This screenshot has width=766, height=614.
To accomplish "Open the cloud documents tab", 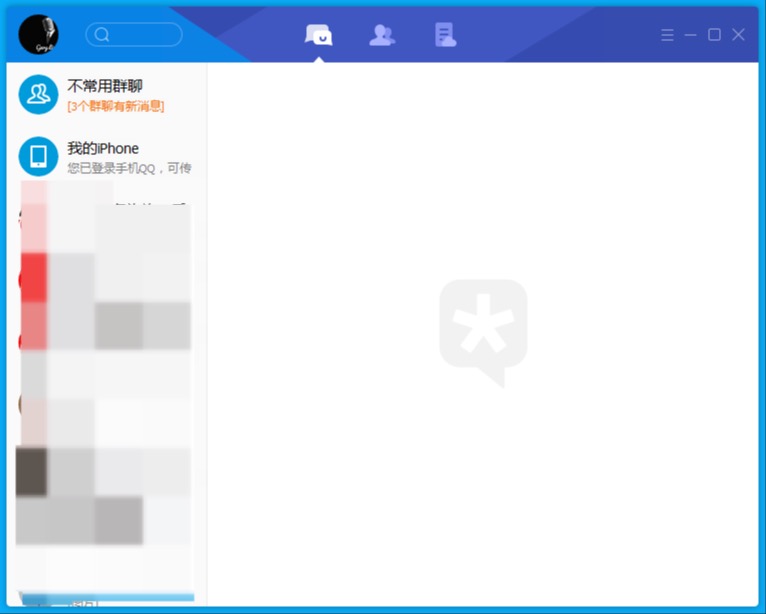I will coord(446,35).
